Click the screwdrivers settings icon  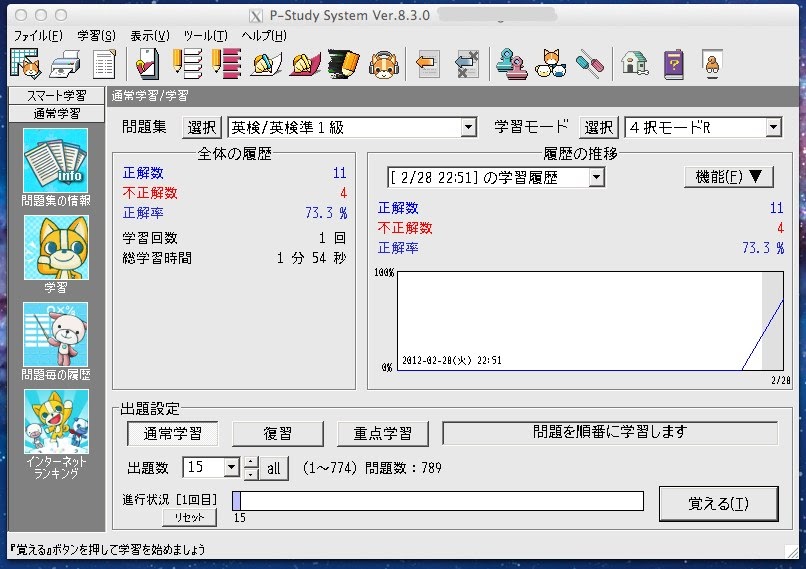point(589,64)
